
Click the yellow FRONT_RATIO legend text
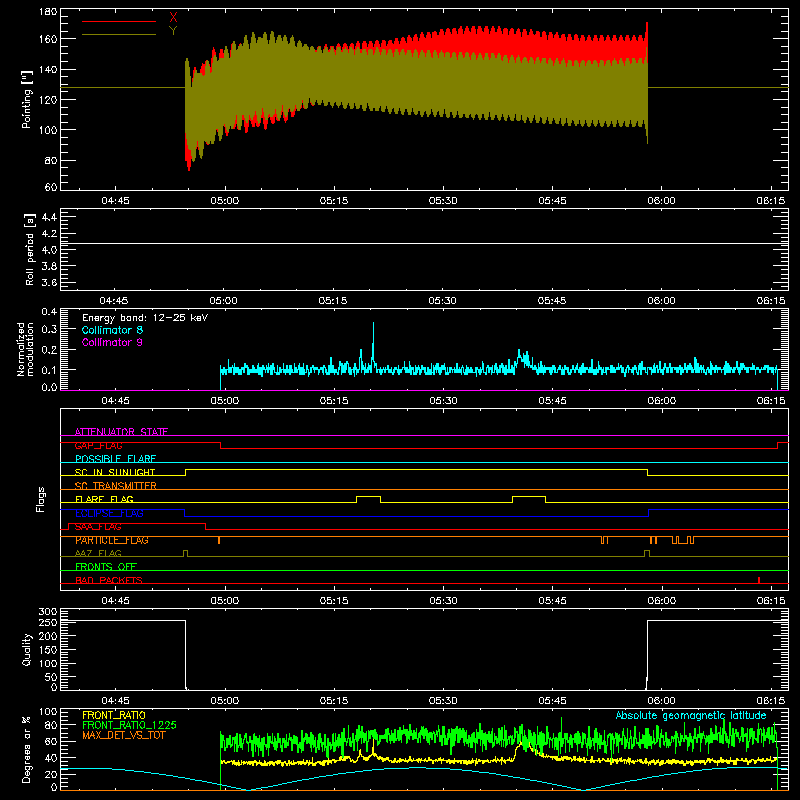[x=114, y=715]
